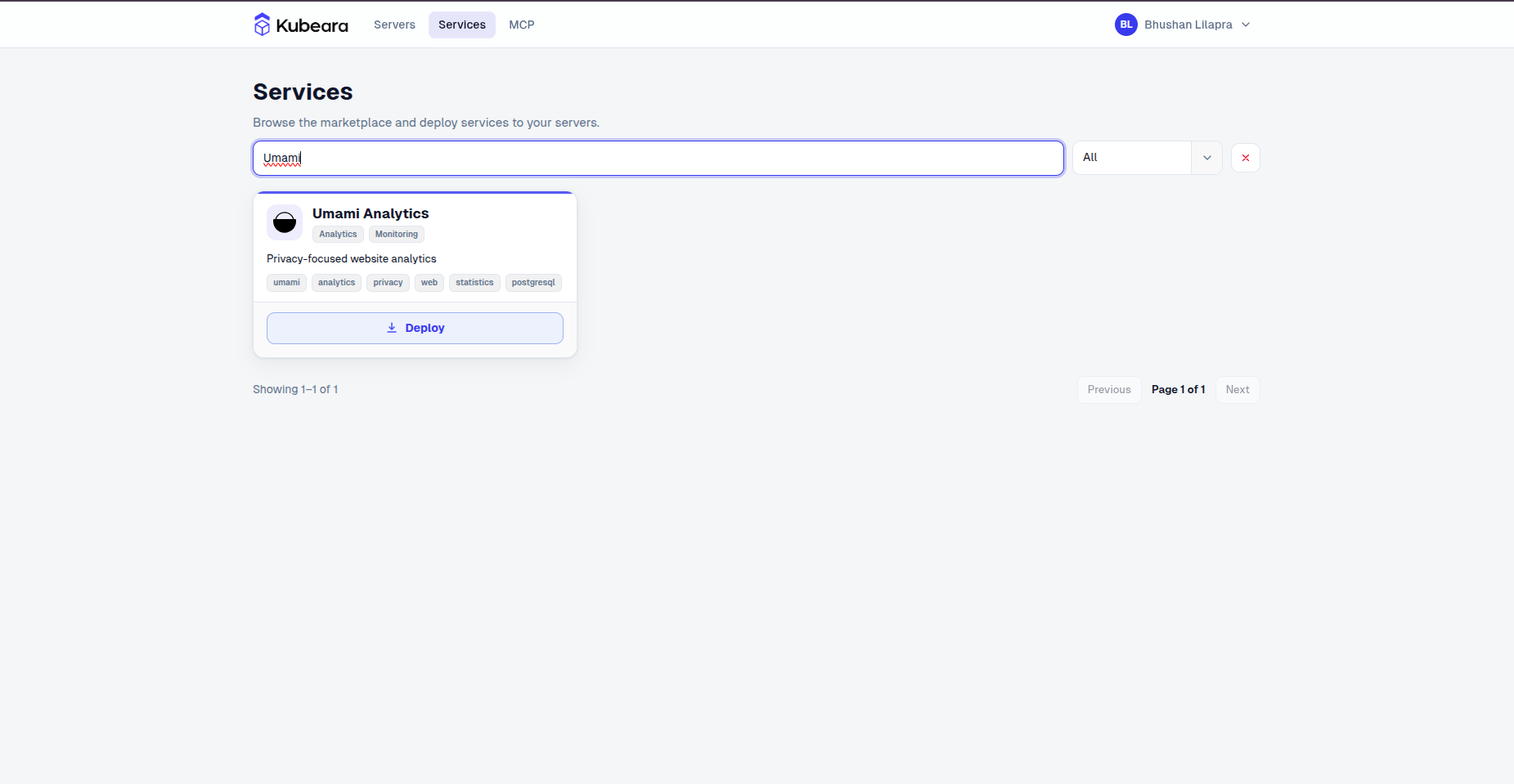
Task: Click the Kubeara brand name
Action: [x=312, y=25]
